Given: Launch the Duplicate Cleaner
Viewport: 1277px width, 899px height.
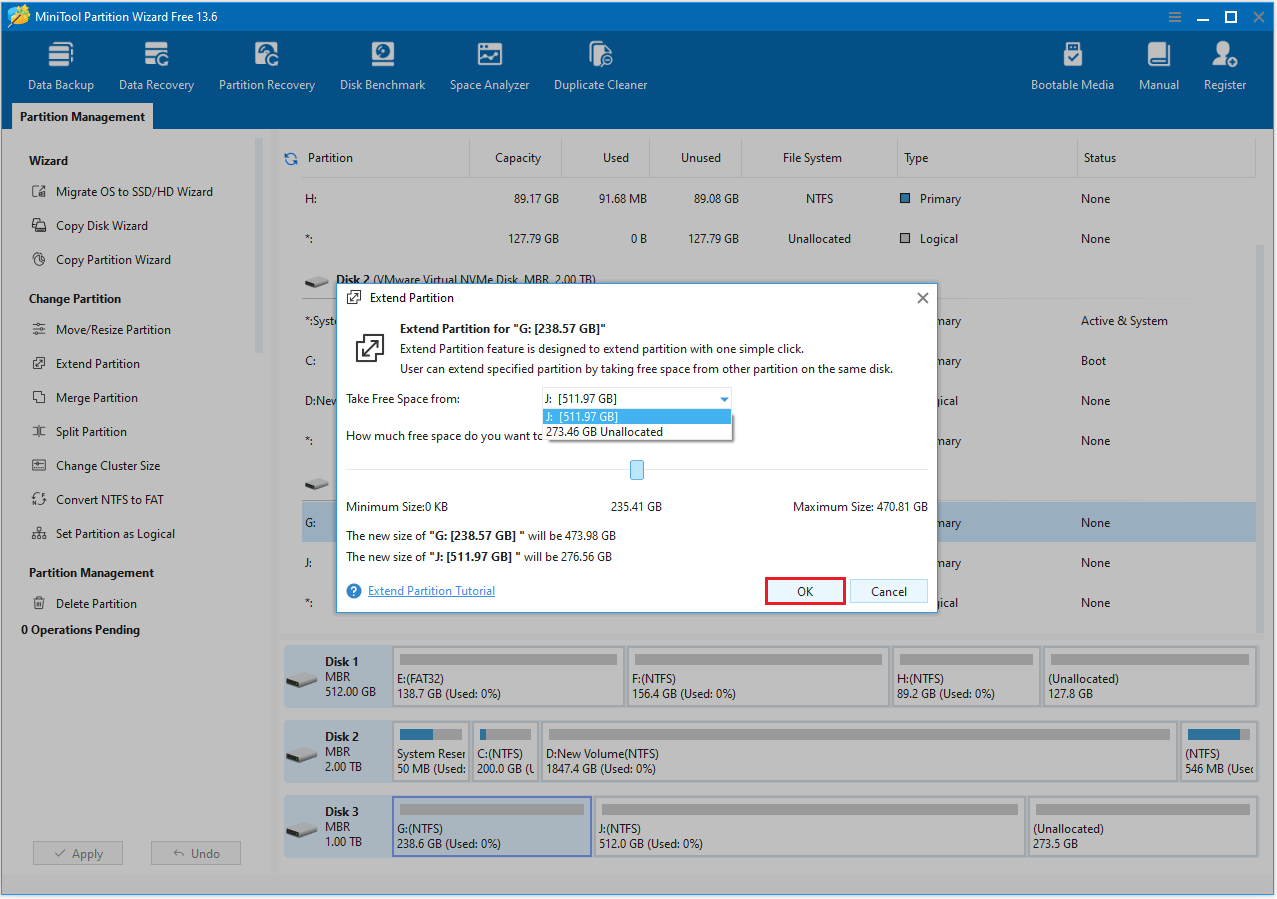Looking at the screenshot, I should [x=600, y=63].
